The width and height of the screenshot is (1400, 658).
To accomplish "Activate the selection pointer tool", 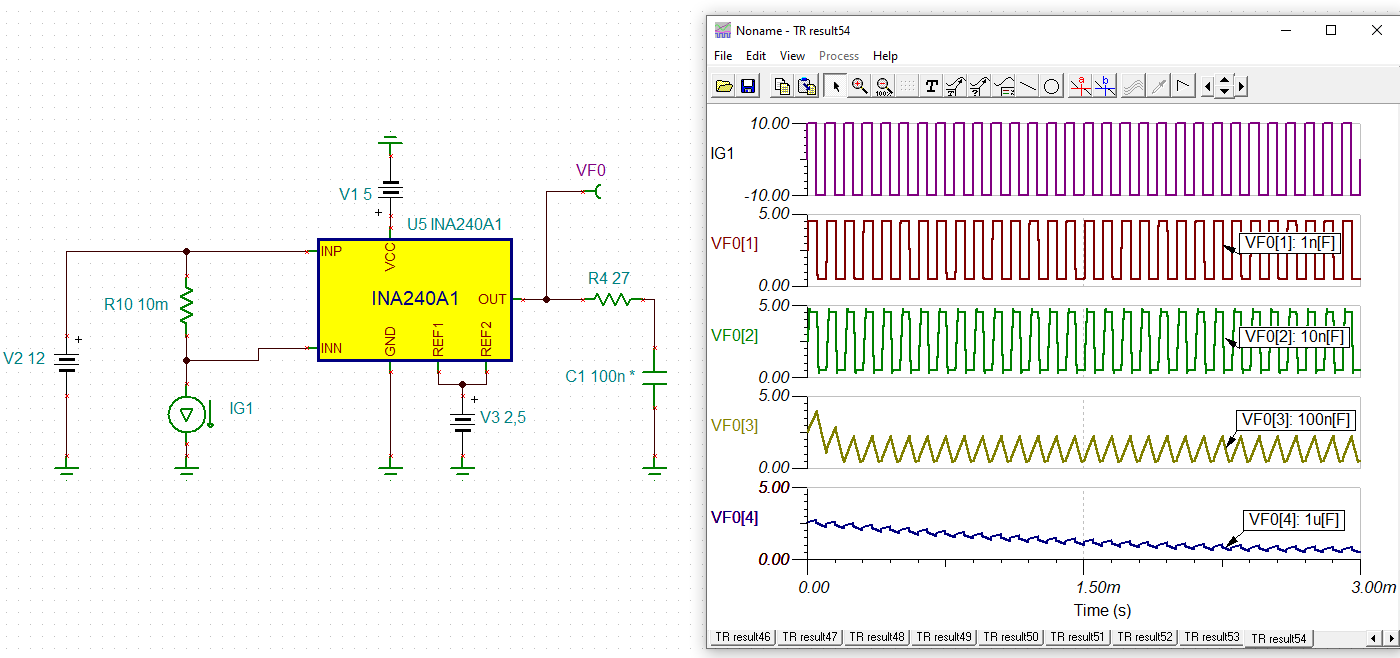I will pos(836,86).
